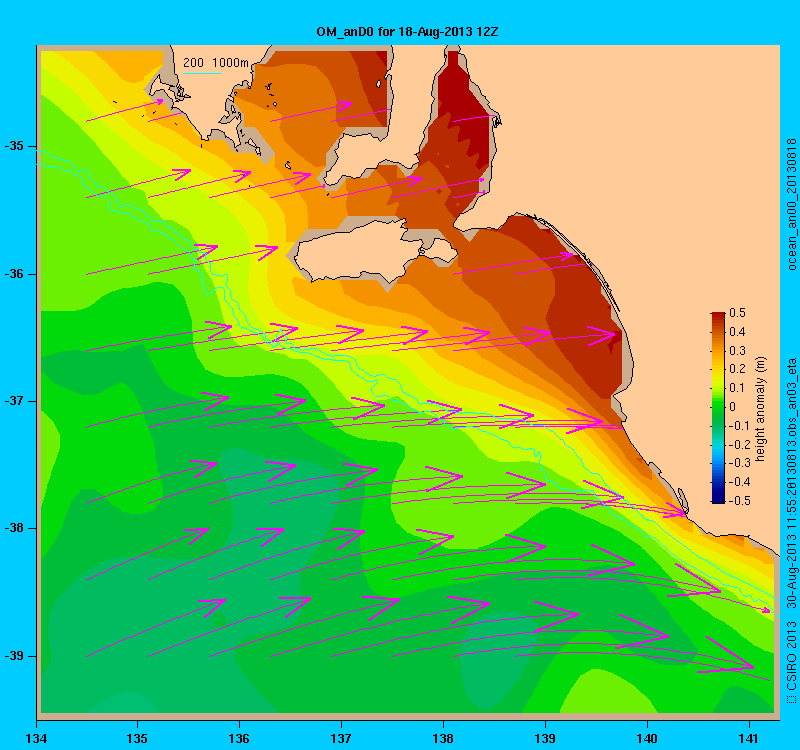Click the cyan contour legend line sample
This screenshot has height=750, width=800.
pyautogui.click(x=202, y=73)
